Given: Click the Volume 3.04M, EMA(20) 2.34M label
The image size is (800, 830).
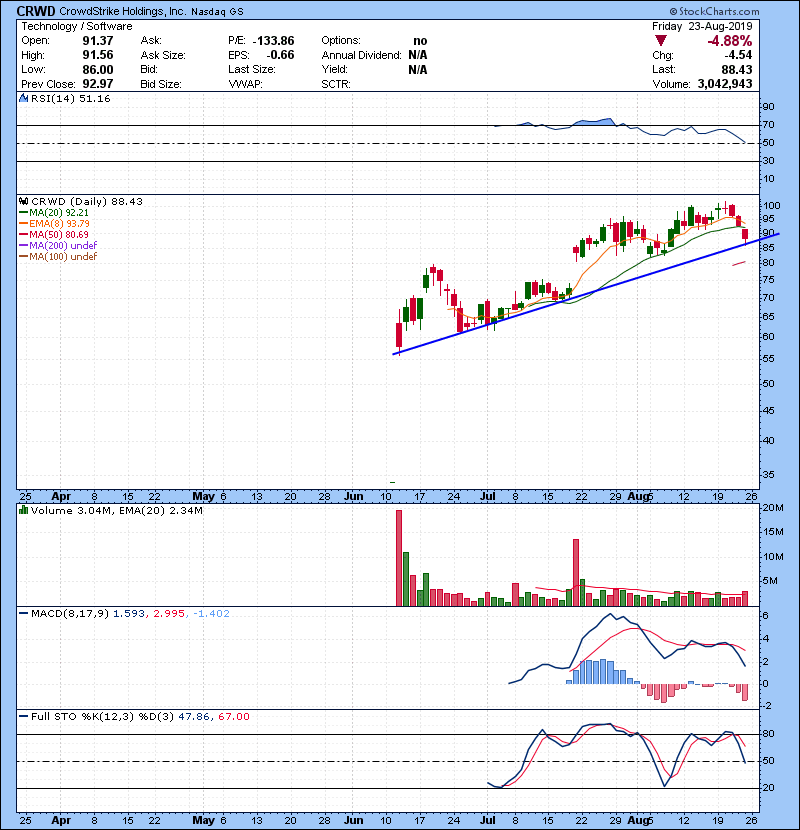Looking at the screenshot, I should tap(116, 511).
